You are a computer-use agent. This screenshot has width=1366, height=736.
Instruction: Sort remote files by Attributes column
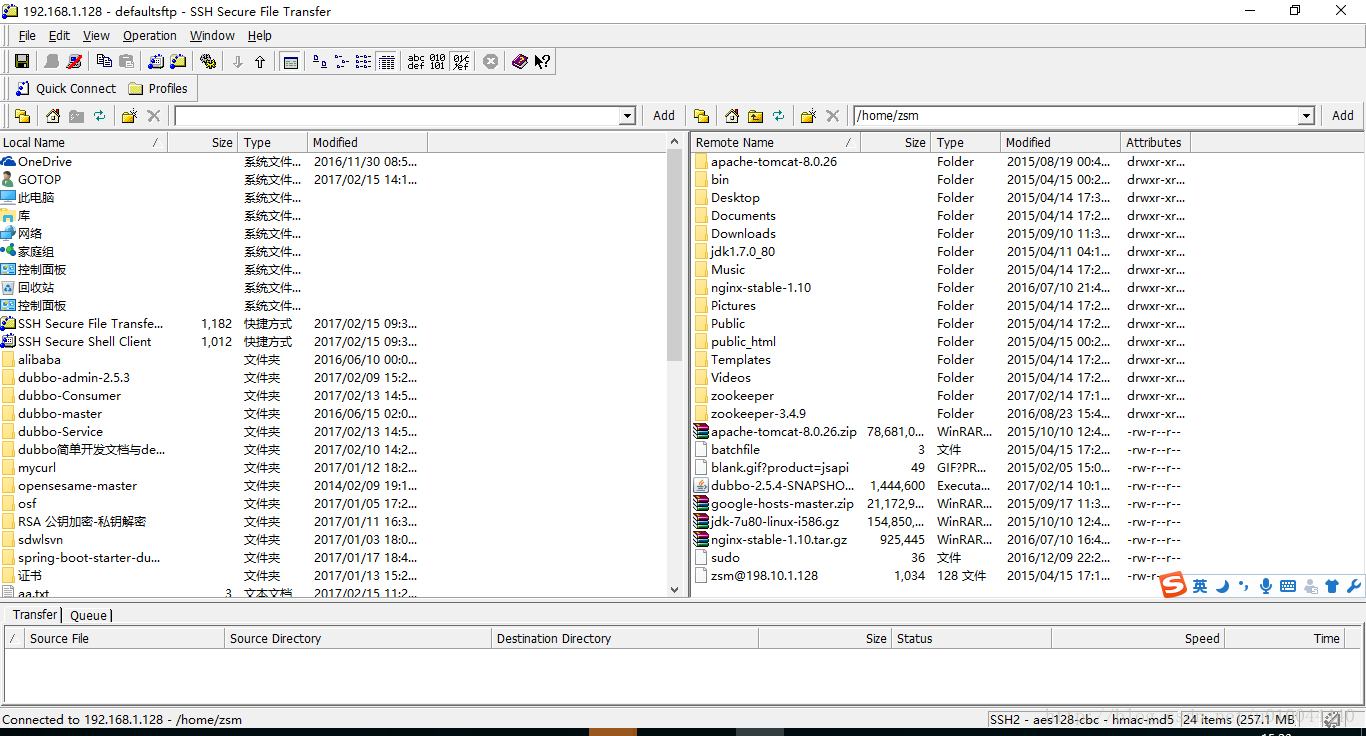coord(1155,142)
